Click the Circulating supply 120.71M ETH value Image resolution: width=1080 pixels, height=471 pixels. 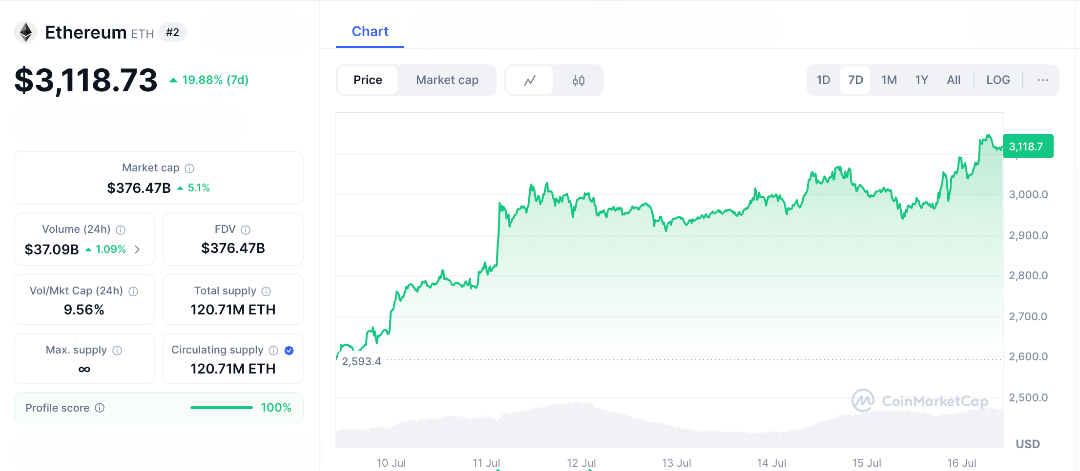click(233, 369)
